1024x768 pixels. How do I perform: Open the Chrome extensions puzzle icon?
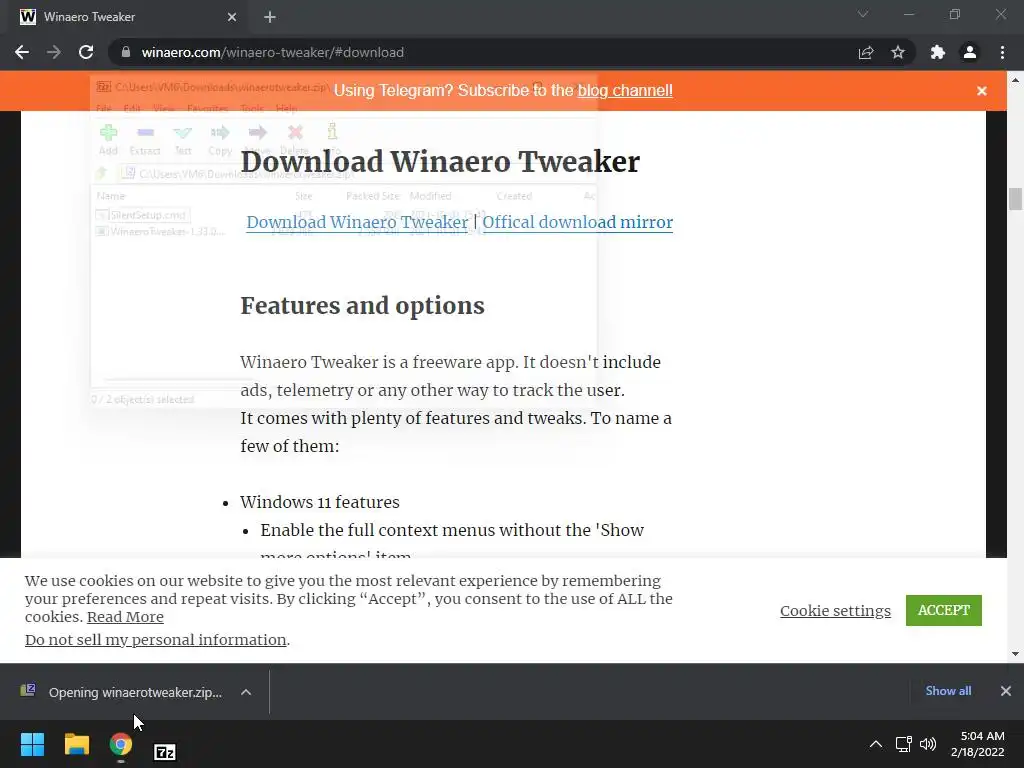pos(938,52)
